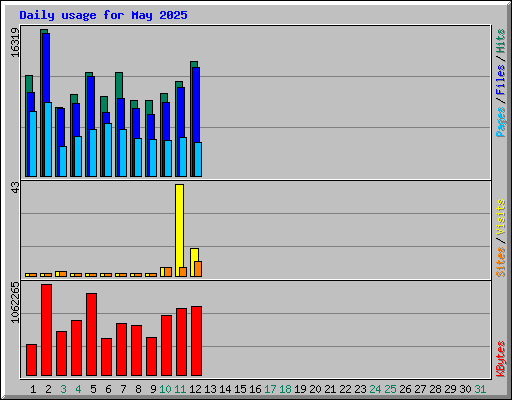Click the red KBytes bar for day 2
Image resolution: width=512 pixels, height=400 pixels.
click(47, 330)
